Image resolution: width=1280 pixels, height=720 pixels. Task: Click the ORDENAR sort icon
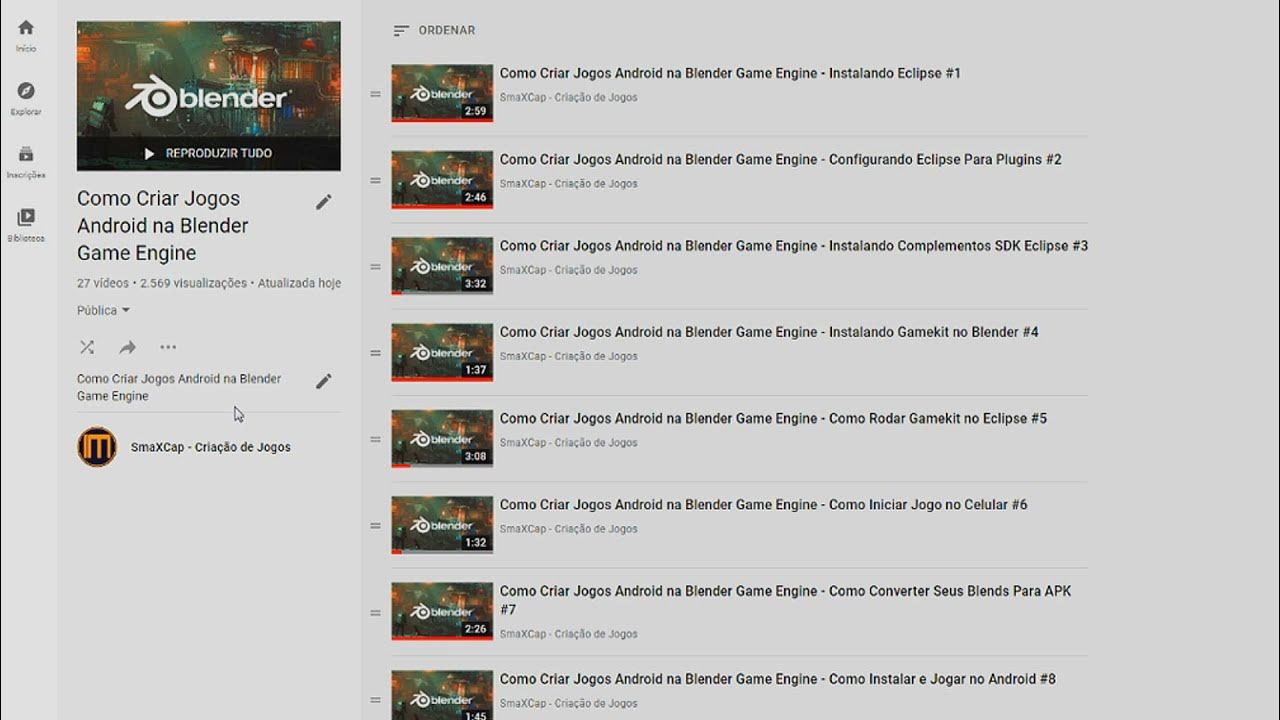(401, 31)
